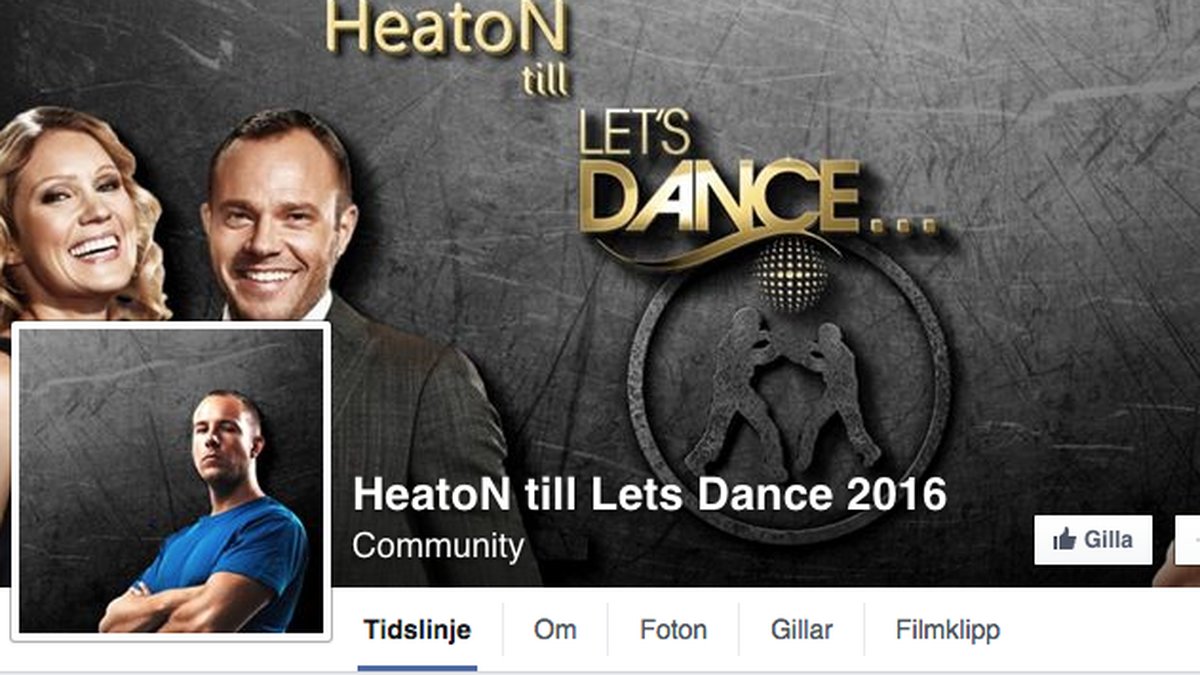Image resolution: width=1200 pixels, height=675 pixels.
Task: Like the page with the Gilla button
Action: (x=1093, y=540)
